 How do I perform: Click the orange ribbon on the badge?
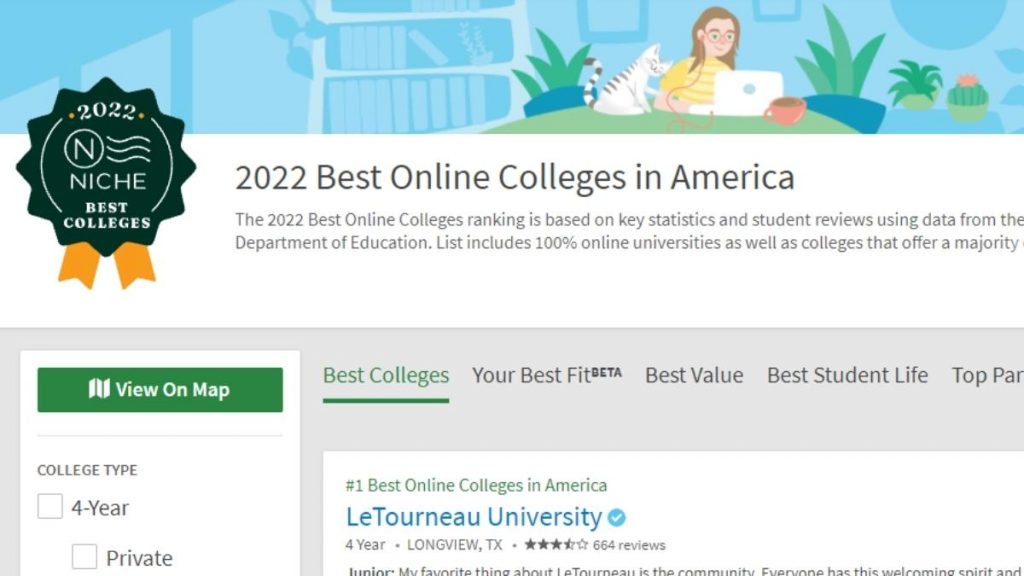click(x=106, y=264)
